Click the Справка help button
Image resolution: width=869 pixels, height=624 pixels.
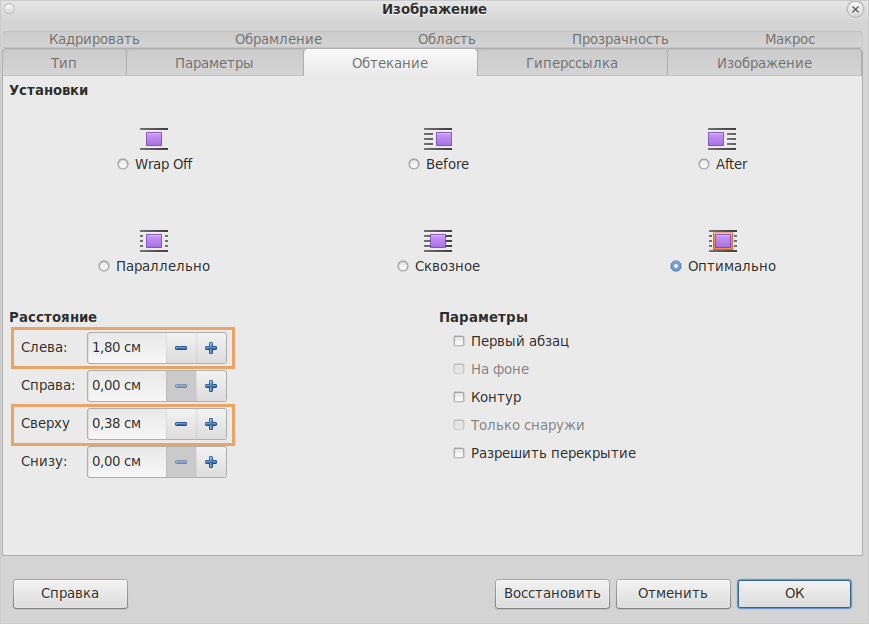coord(70,593)
